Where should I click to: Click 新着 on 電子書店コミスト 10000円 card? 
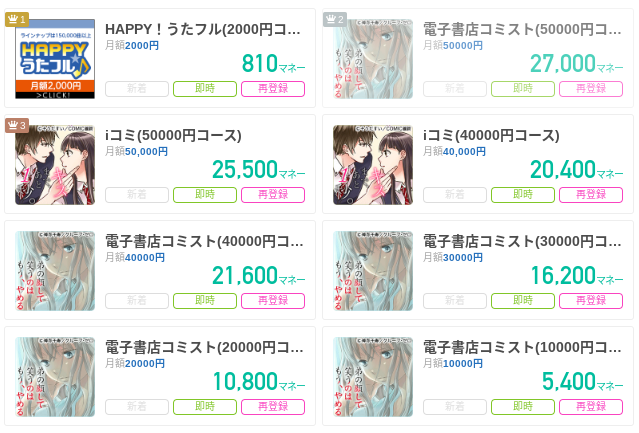[x=455, y=407]
